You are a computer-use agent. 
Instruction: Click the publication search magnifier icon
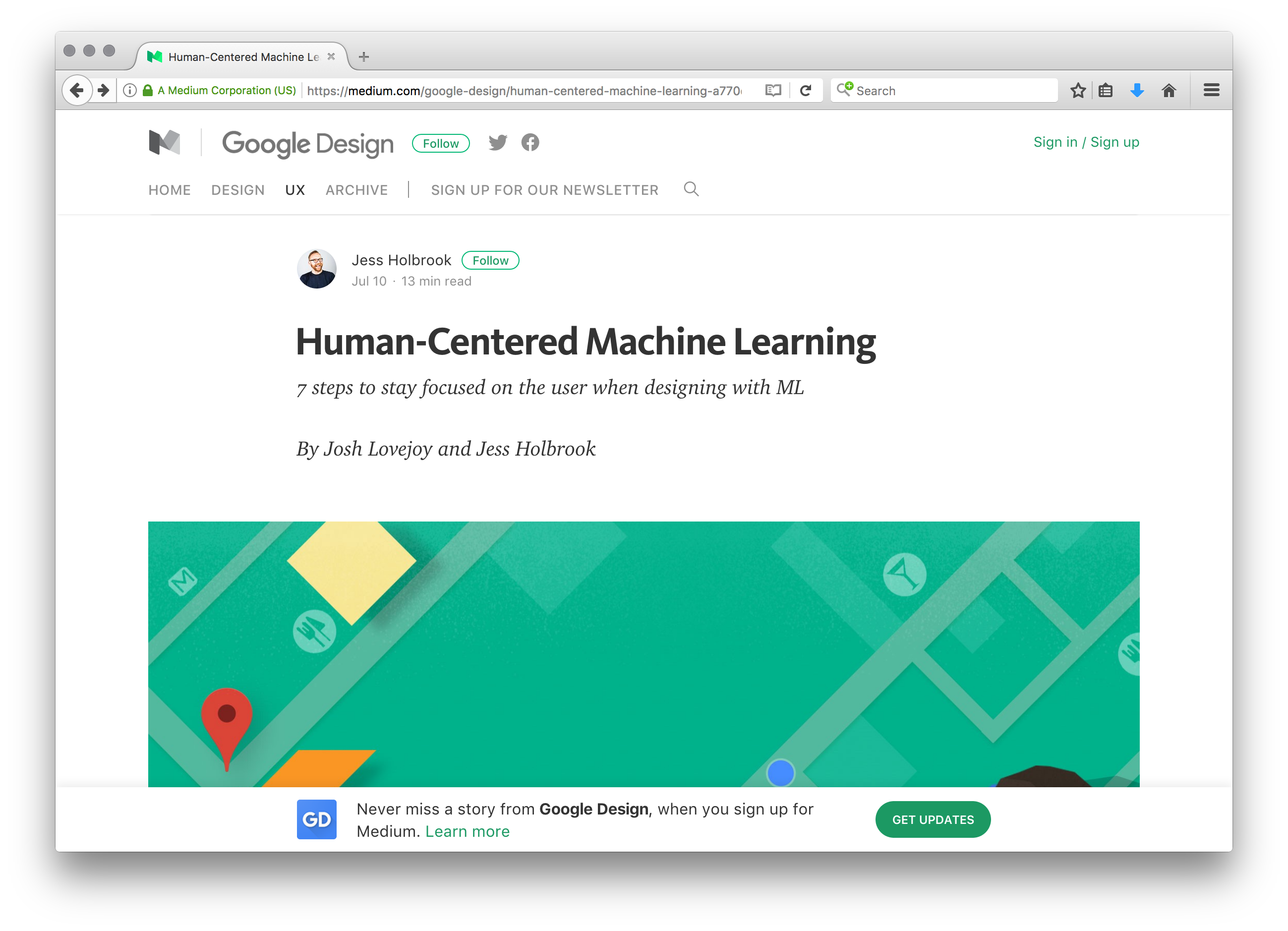pyautogui.click(x=691, y=189)
